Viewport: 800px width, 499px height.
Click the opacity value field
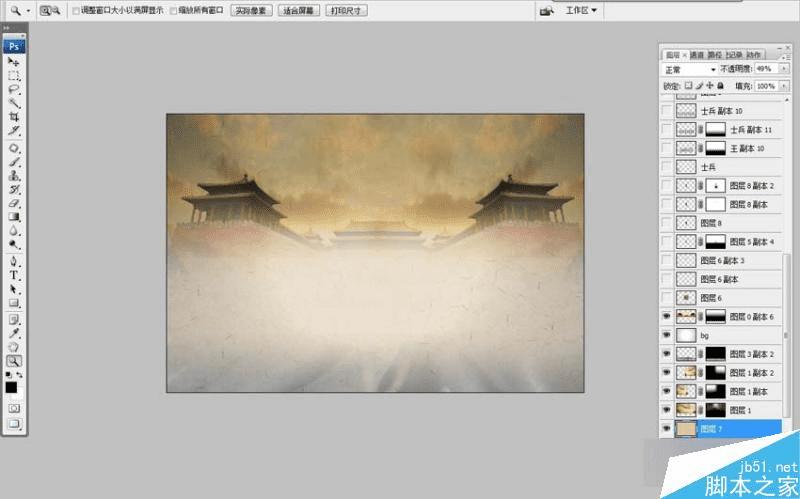pyautogui.click(x=767, y=68)
